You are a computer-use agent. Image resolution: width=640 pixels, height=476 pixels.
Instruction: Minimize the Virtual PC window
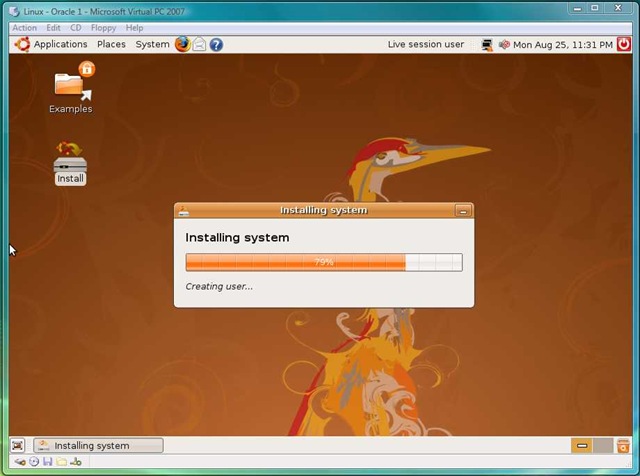tap(577, 8)
